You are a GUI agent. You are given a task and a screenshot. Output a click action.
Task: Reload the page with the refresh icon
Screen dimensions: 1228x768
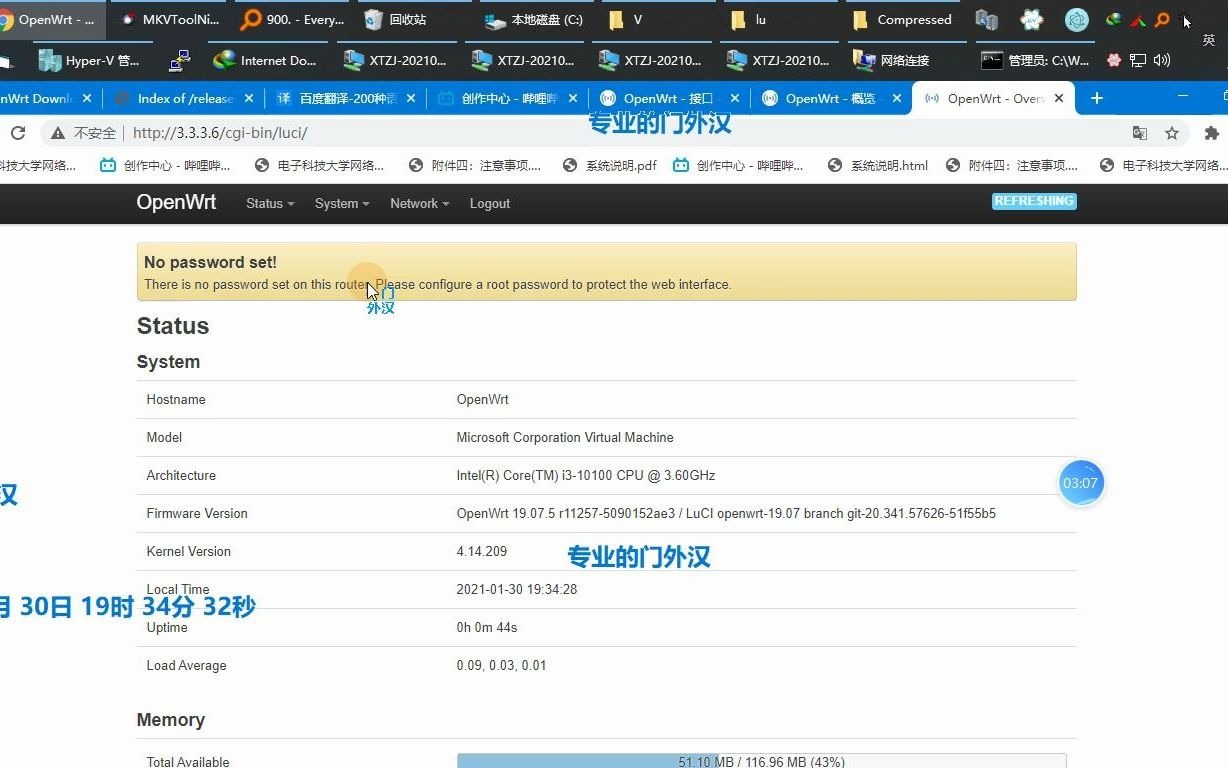click(17, 132)
